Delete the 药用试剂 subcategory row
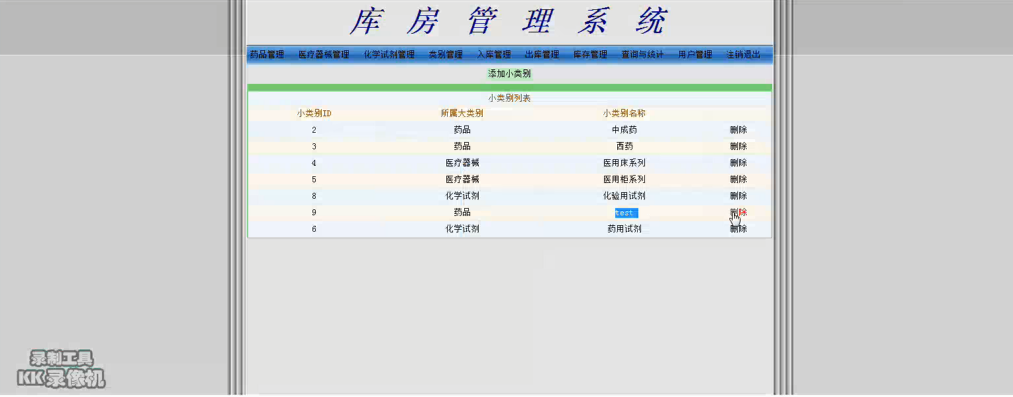 (x=738, y=229)
